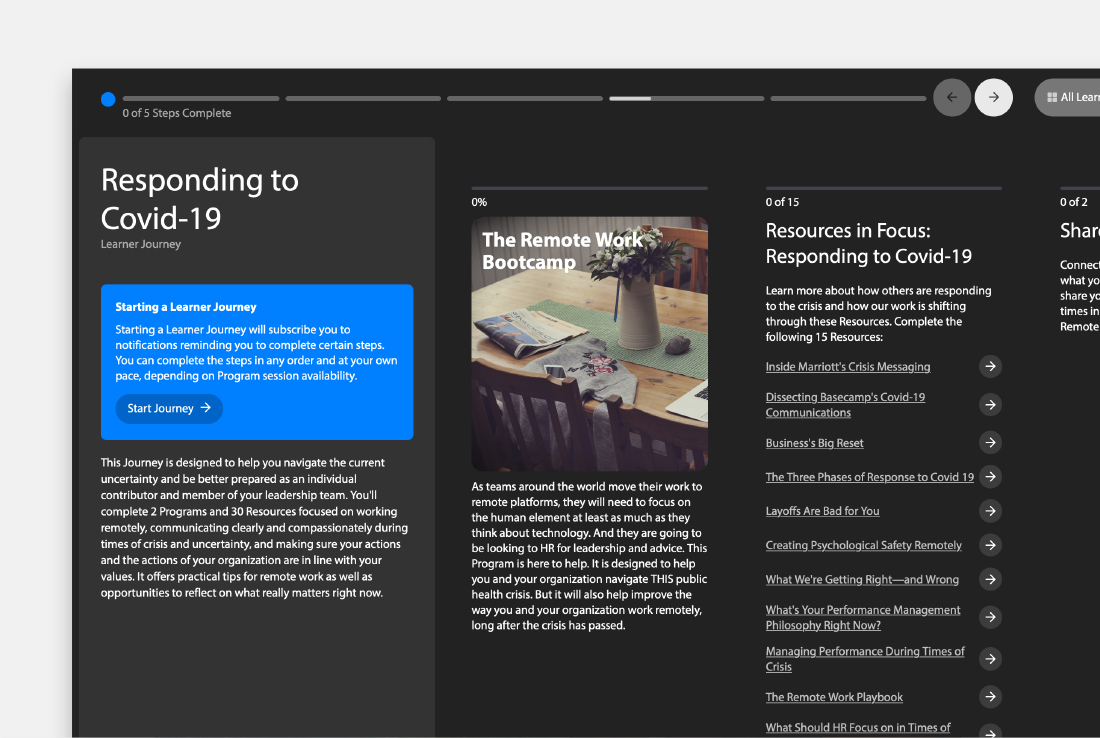The width and height of the screenshot is (1100, 738).
Task: Click arrow beside What We're Getting Right—and Wrong
Action: pos(990,579)
